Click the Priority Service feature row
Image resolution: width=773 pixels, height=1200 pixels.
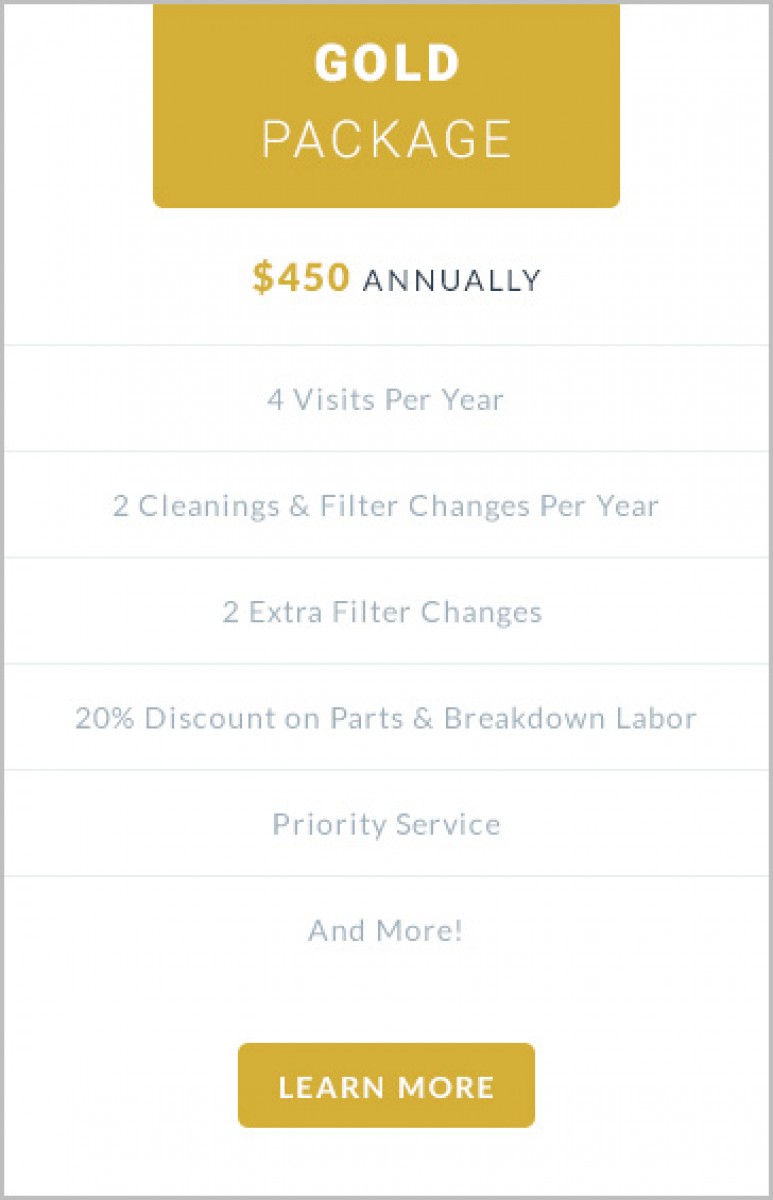pyautogui.click(x=386, y=824)
